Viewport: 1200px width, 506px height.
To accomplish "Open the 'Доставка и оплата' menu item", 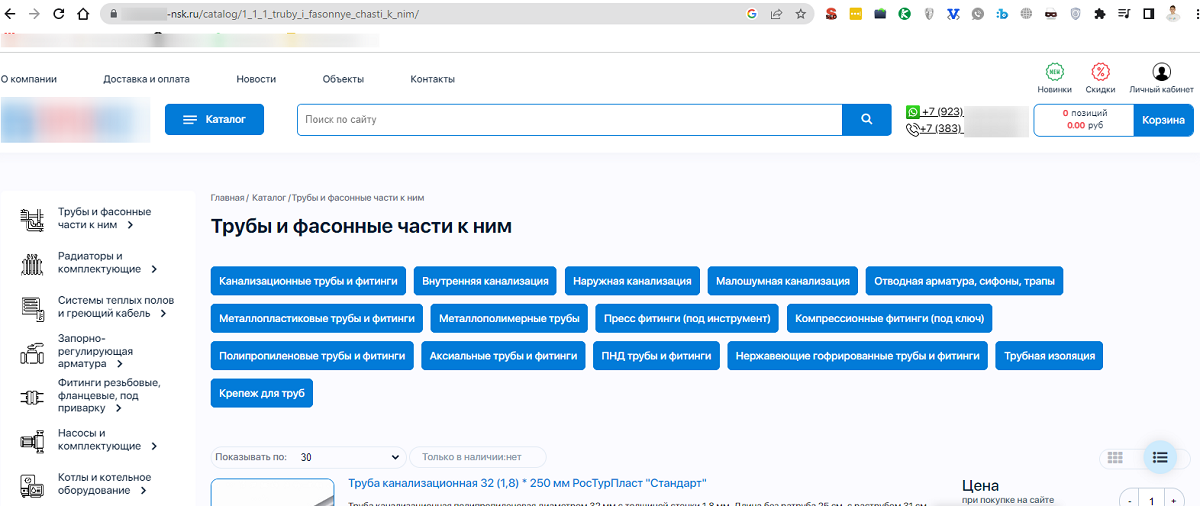I will tap(146, 79).
